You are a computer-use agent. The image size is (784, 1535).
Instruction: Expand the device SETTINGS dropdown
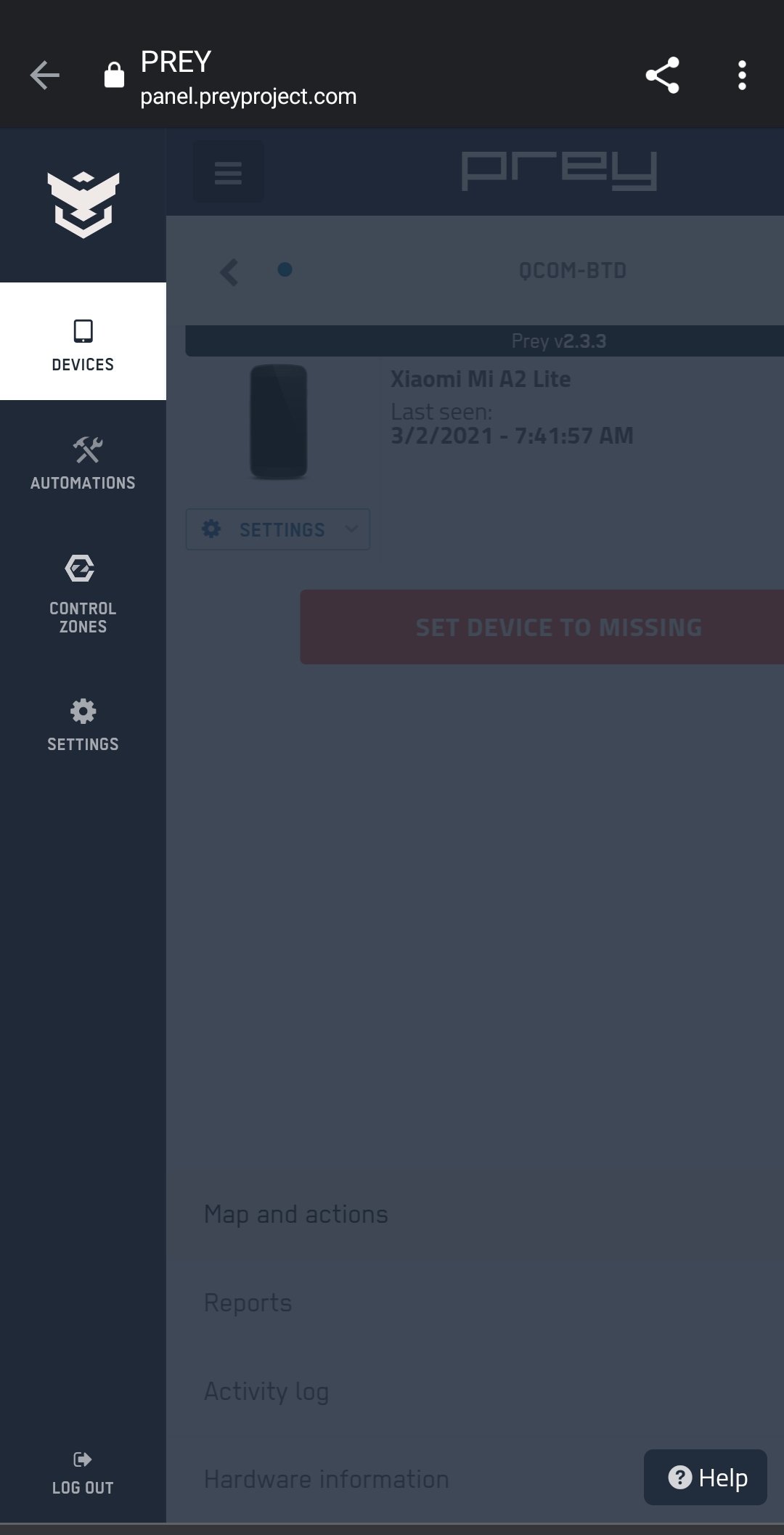pos(278,529)
